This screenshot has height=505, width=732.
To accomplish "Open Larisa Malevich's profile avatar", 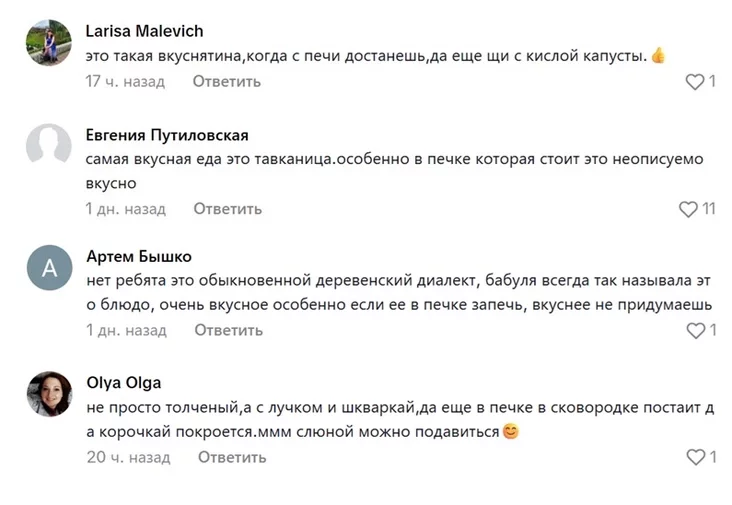I will click(x=49, y=44).
